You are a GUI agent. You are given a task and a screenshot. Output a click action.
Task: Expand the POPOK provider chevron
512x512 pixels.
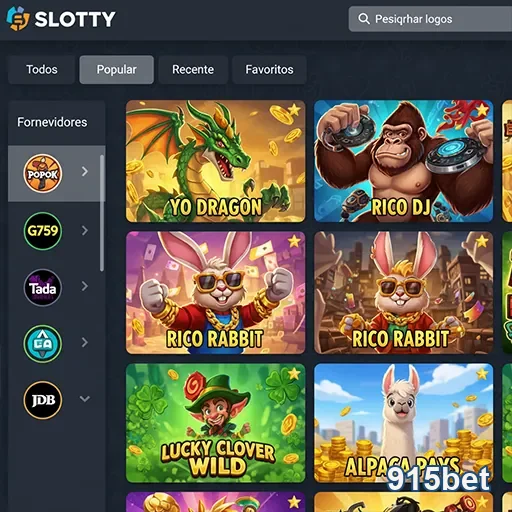pyautogui.click(x=85, y=171)
